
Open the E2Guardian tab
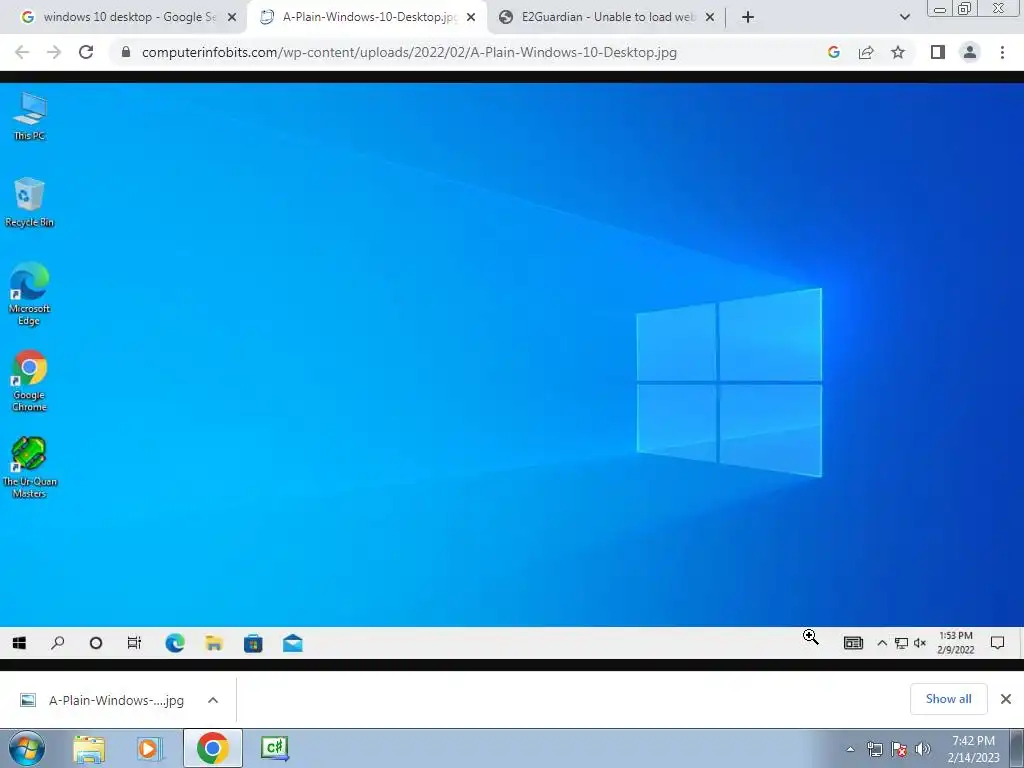click(606, 17)
